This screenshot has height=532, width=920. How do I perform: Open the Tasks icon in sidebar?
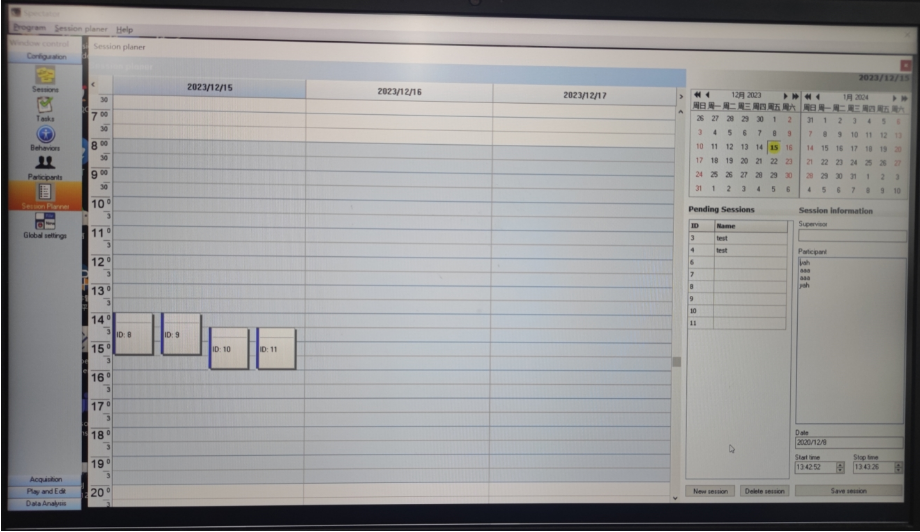45,105
